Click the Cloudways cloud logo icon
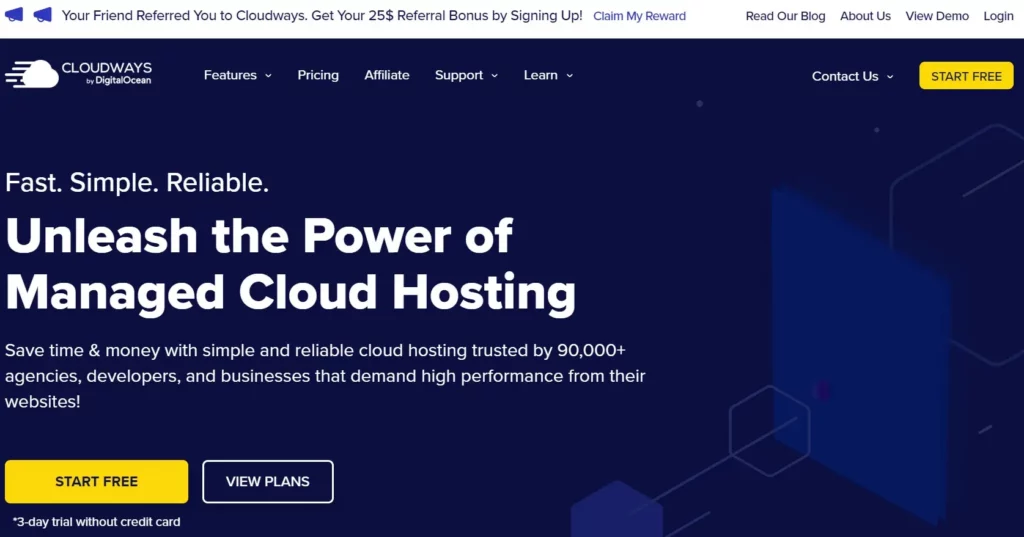This screenshot has height=537, width=1024. 32,74
